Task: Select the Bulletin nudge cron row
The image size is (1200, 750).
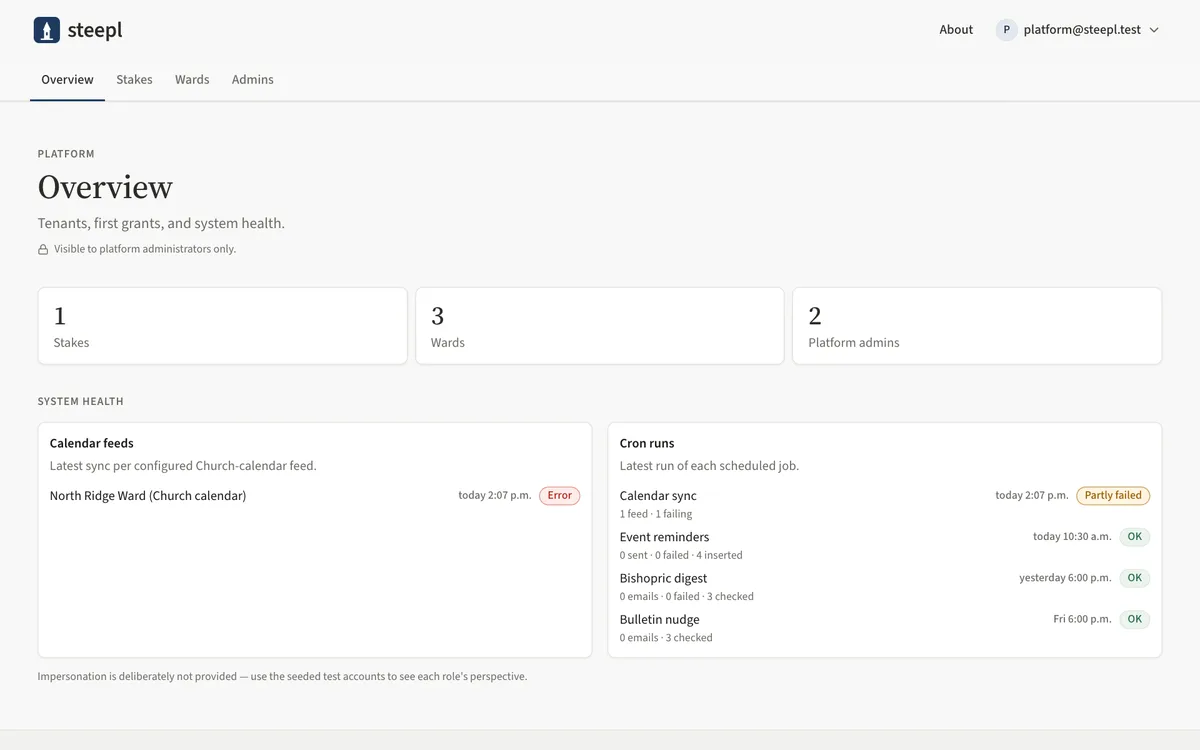Action: (885, 627)
